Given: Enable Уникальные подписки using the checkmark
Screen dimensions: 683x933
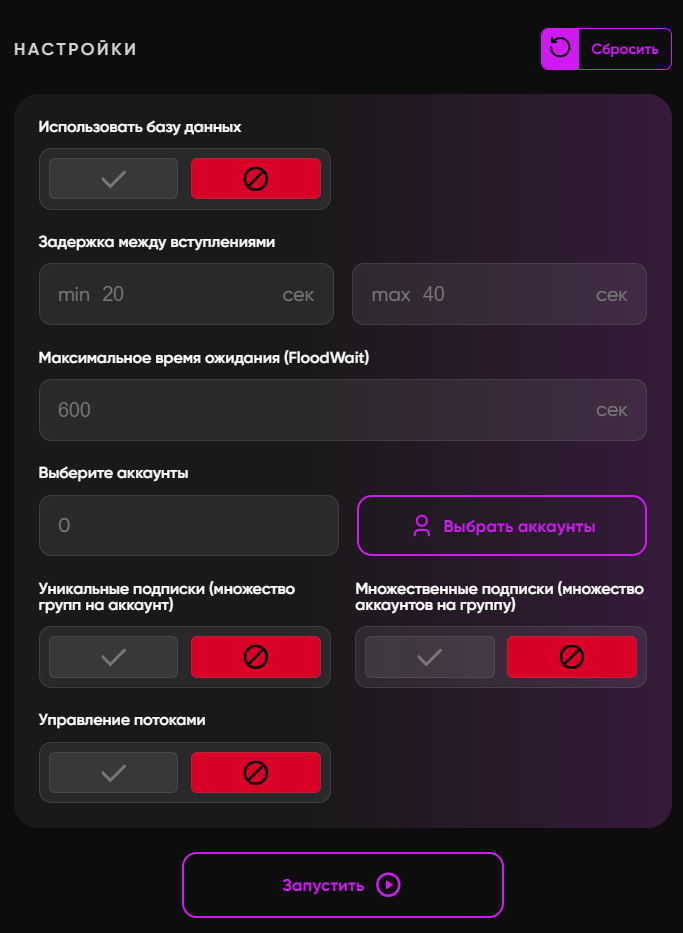Looking at the screenshot, I should 113,657.
